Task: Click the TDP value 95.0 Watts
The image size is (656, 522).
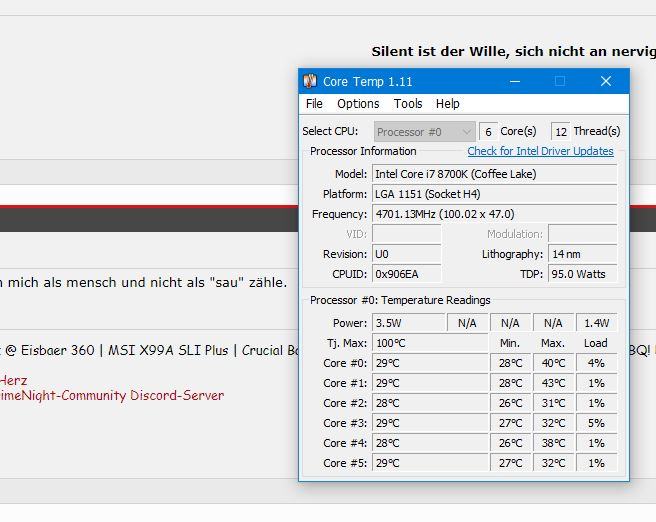Action: click(583, 274)
